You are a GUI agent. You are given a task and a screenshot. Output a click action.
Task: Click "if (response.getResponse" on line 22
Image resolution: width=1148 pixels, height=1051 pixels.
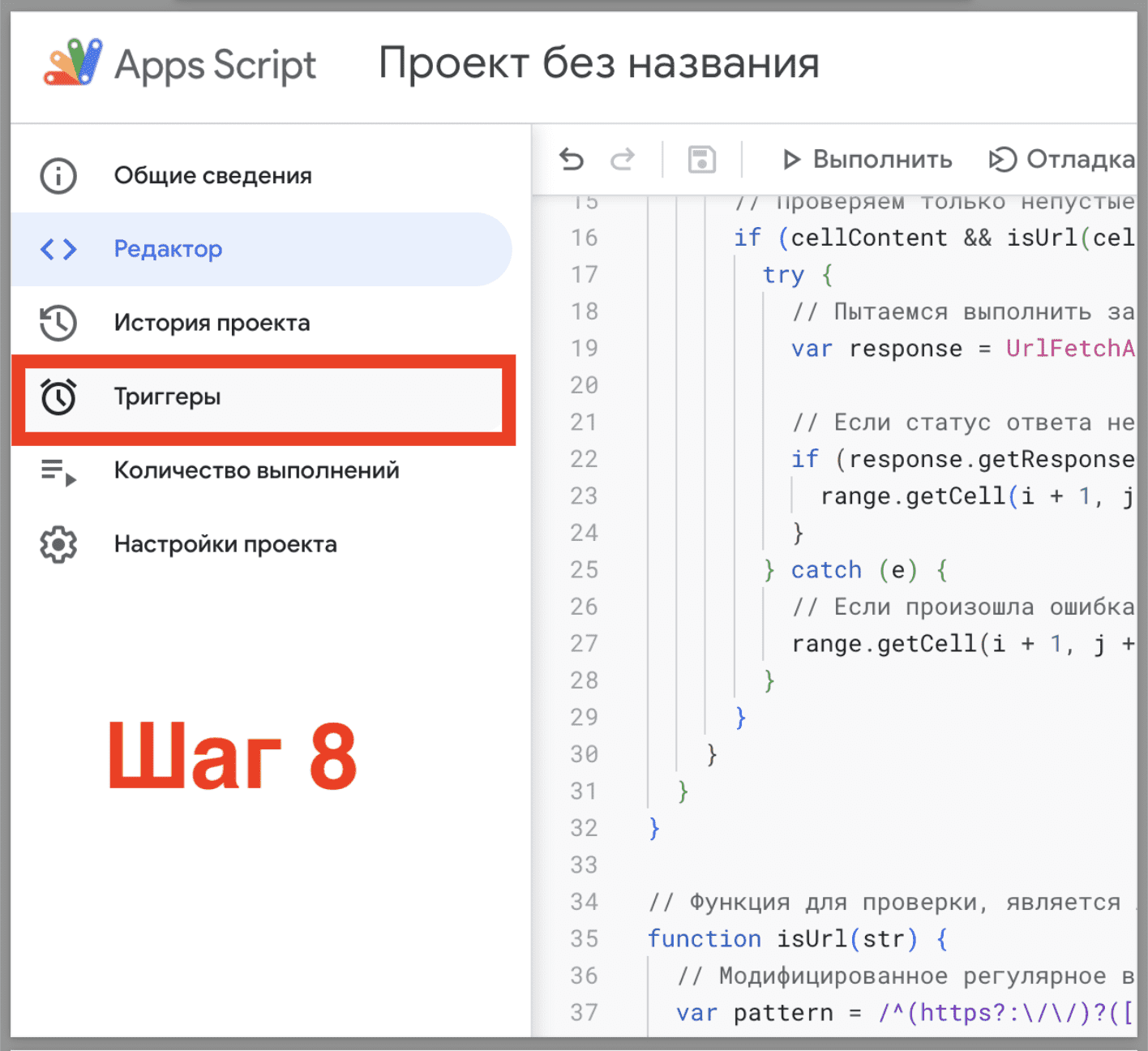pyautogui.click(x=963, y=460)
